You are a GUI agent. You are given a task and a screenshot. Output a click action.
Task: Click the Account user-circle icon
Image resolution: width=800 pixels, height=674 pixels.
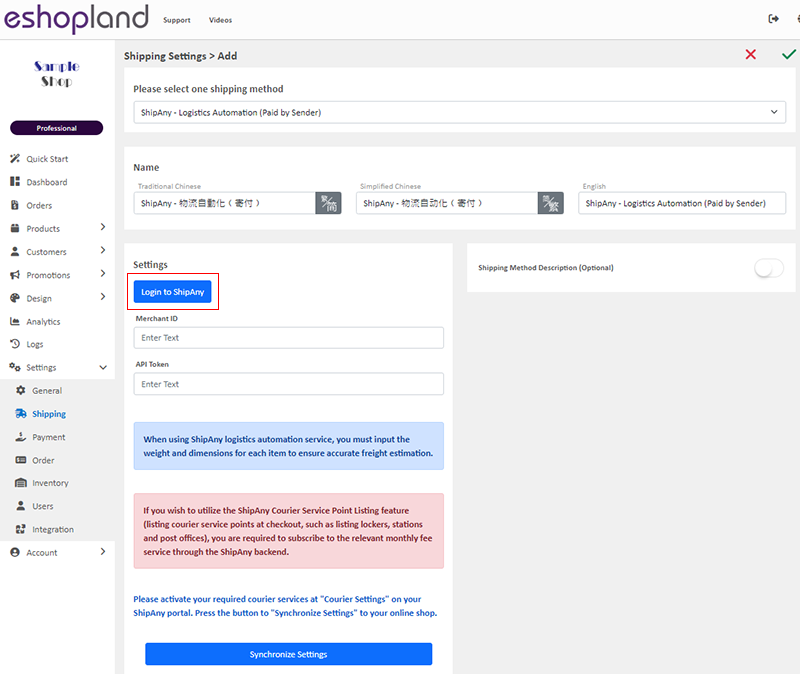pos(15,552)
